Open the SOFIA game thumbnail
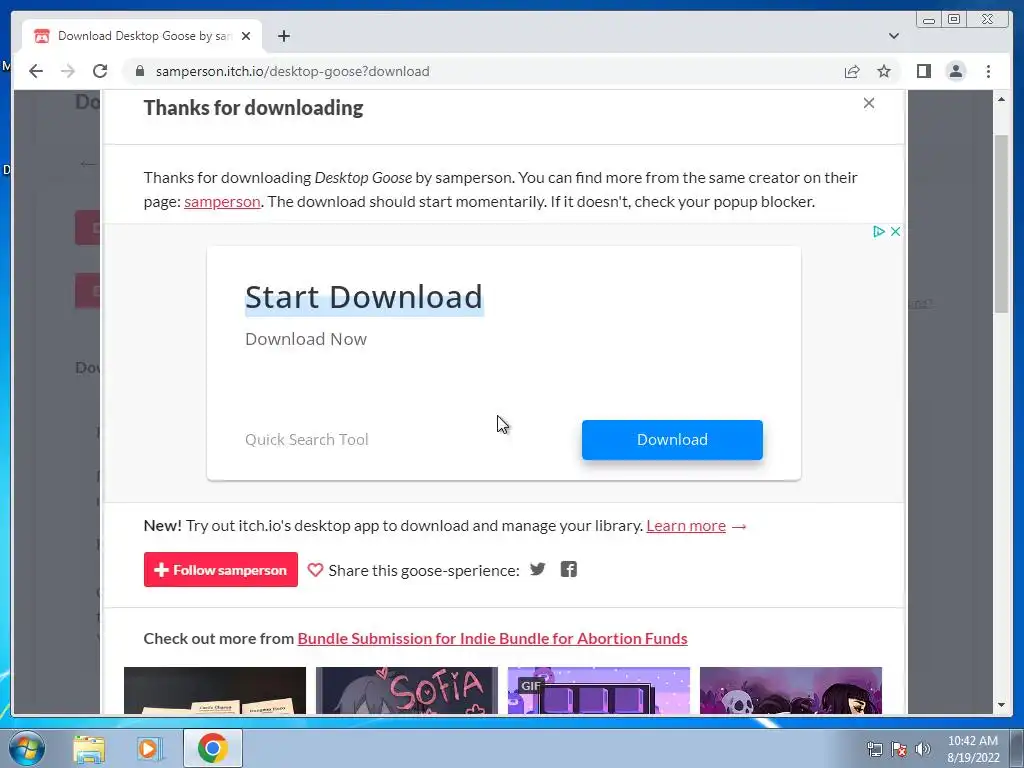 click(x=407, y=690)
